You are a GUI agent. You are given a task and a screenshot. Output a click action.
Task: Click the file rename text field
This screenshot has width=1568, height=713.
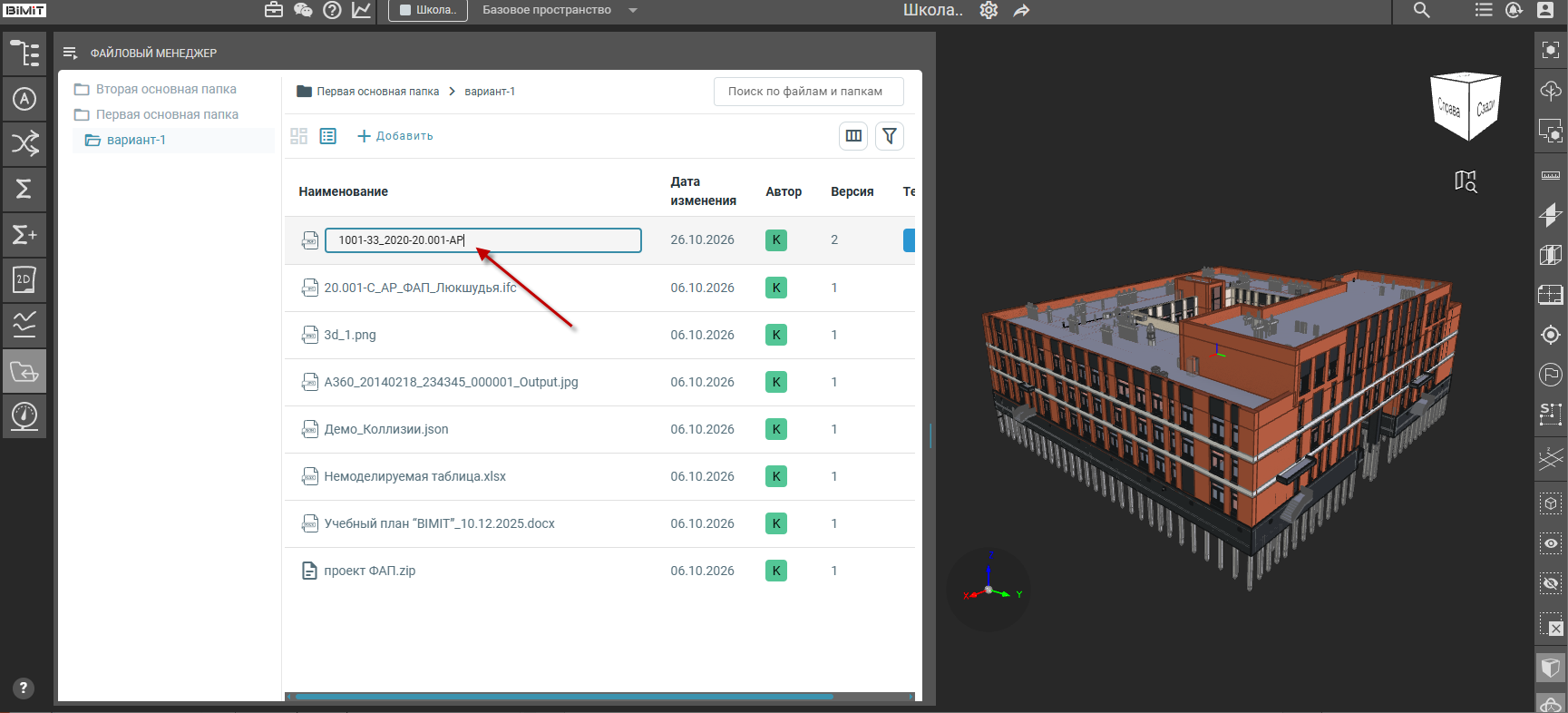coord(483,240)
